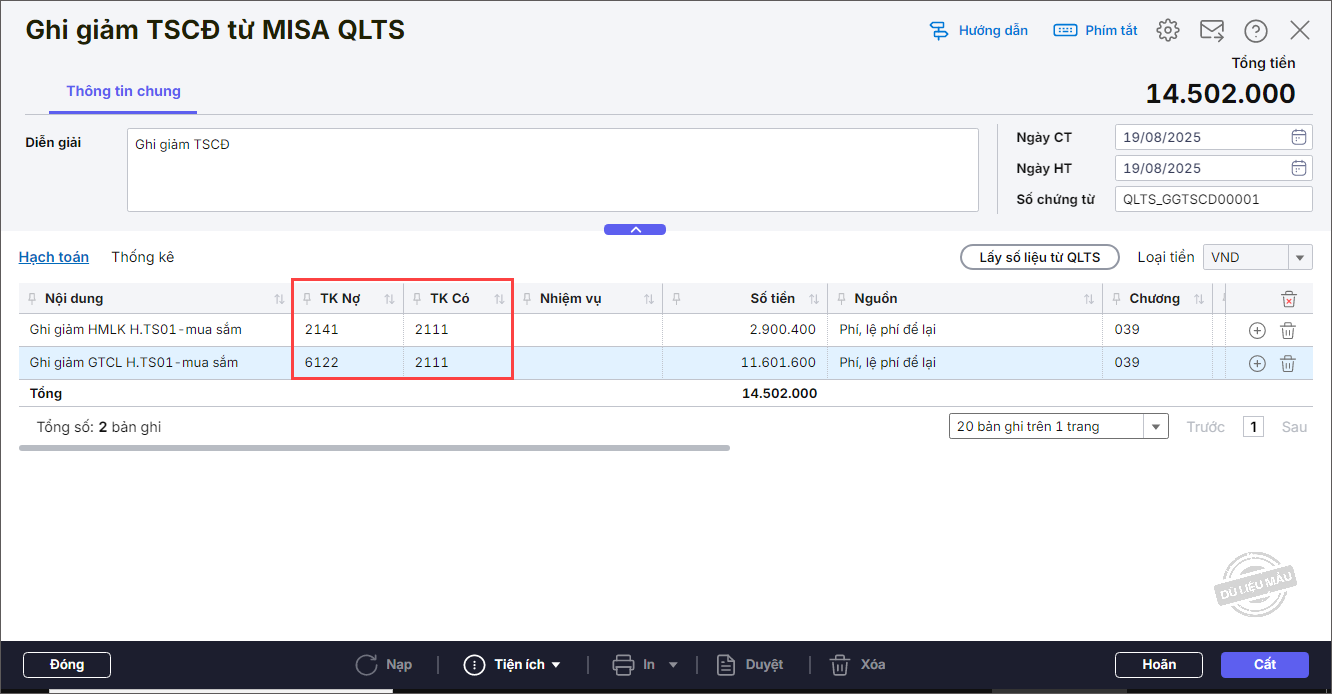Screen dimensions: 1332x694
Task: Open records-per-page dropdown
Action: click(x=1156, y=427)
